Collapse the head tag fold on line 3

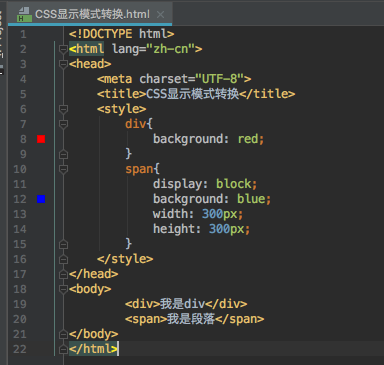pyautogui.click(x=63, y=64)
